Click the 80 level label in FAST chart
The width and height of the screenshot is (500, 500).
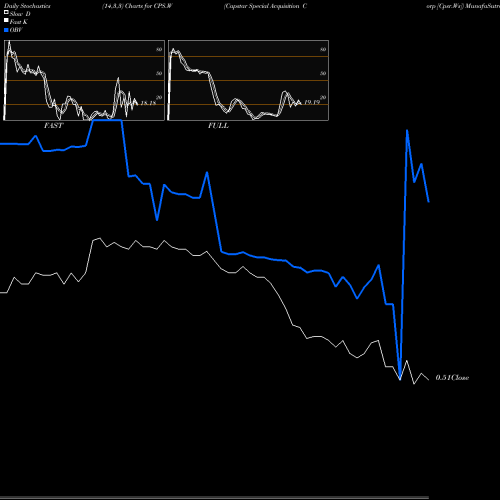pos(159,49)
